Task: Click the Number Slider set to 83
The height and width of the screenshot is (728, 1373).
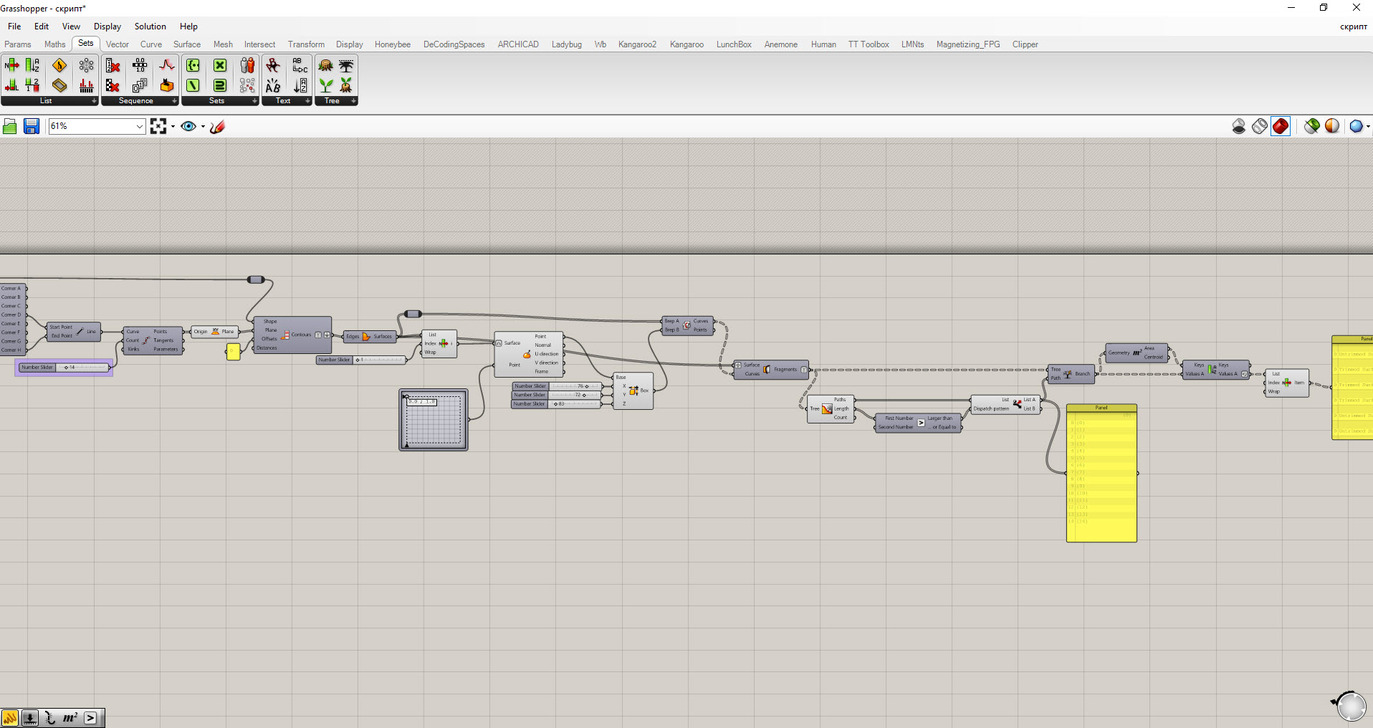Action: (557, 404)
